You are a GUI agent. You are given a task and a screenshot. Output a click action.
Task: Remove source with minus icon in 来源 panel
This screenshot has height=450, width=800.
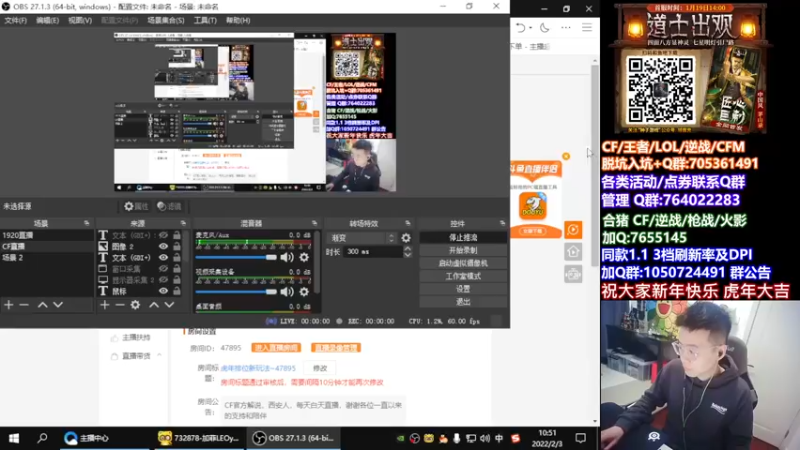click(x=120, y=305)
